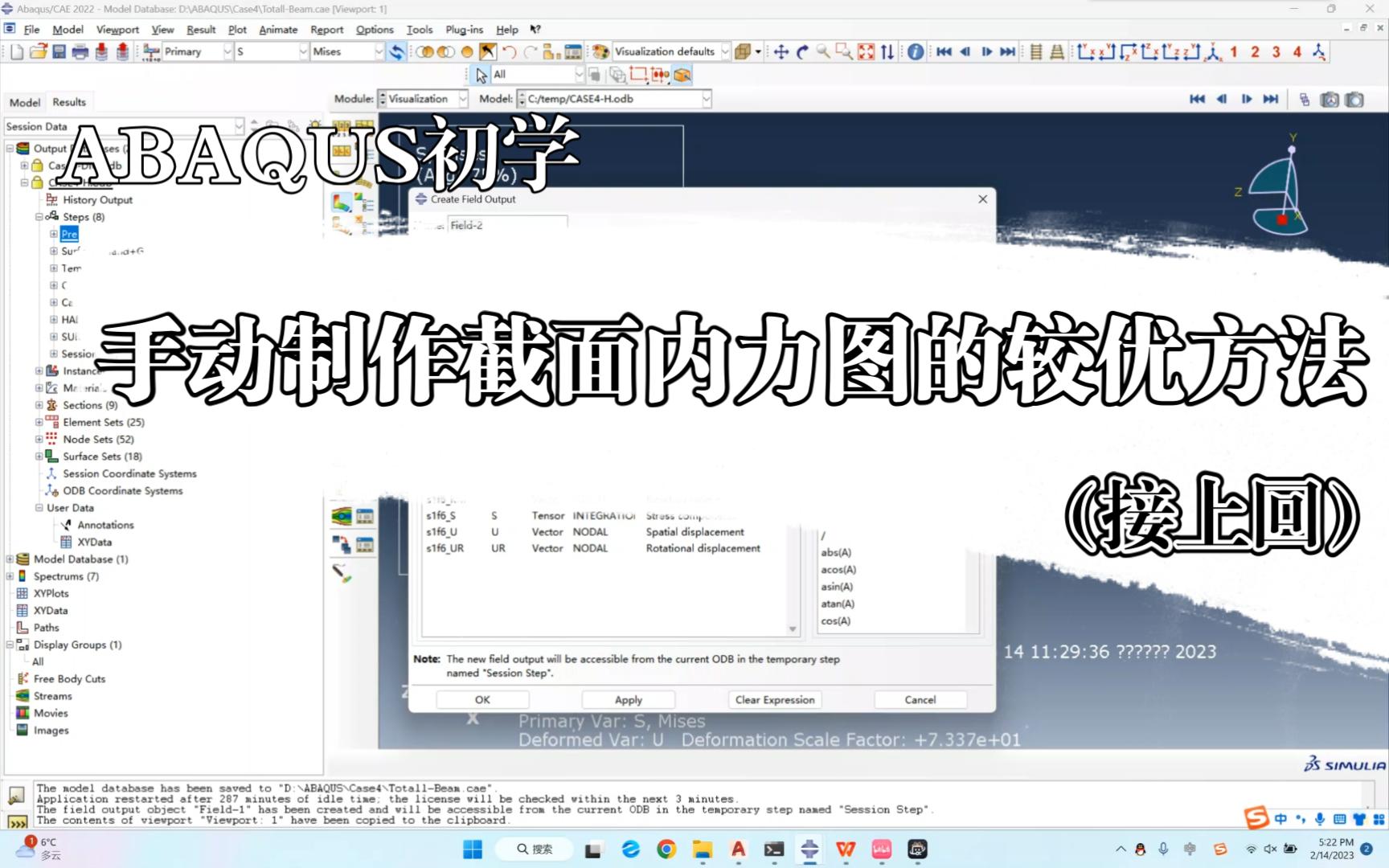This screenshot has width=1389, height=868.
Task: Select History Output in tree
Action: click(x=97, y=199)
